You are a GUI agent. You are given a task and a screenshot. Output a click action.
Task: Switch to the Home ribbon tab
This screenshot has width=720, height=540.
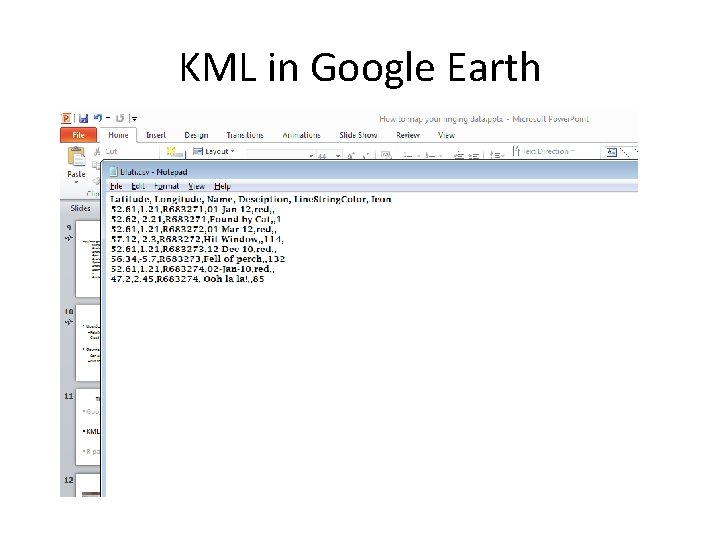[x=118, y=135]
